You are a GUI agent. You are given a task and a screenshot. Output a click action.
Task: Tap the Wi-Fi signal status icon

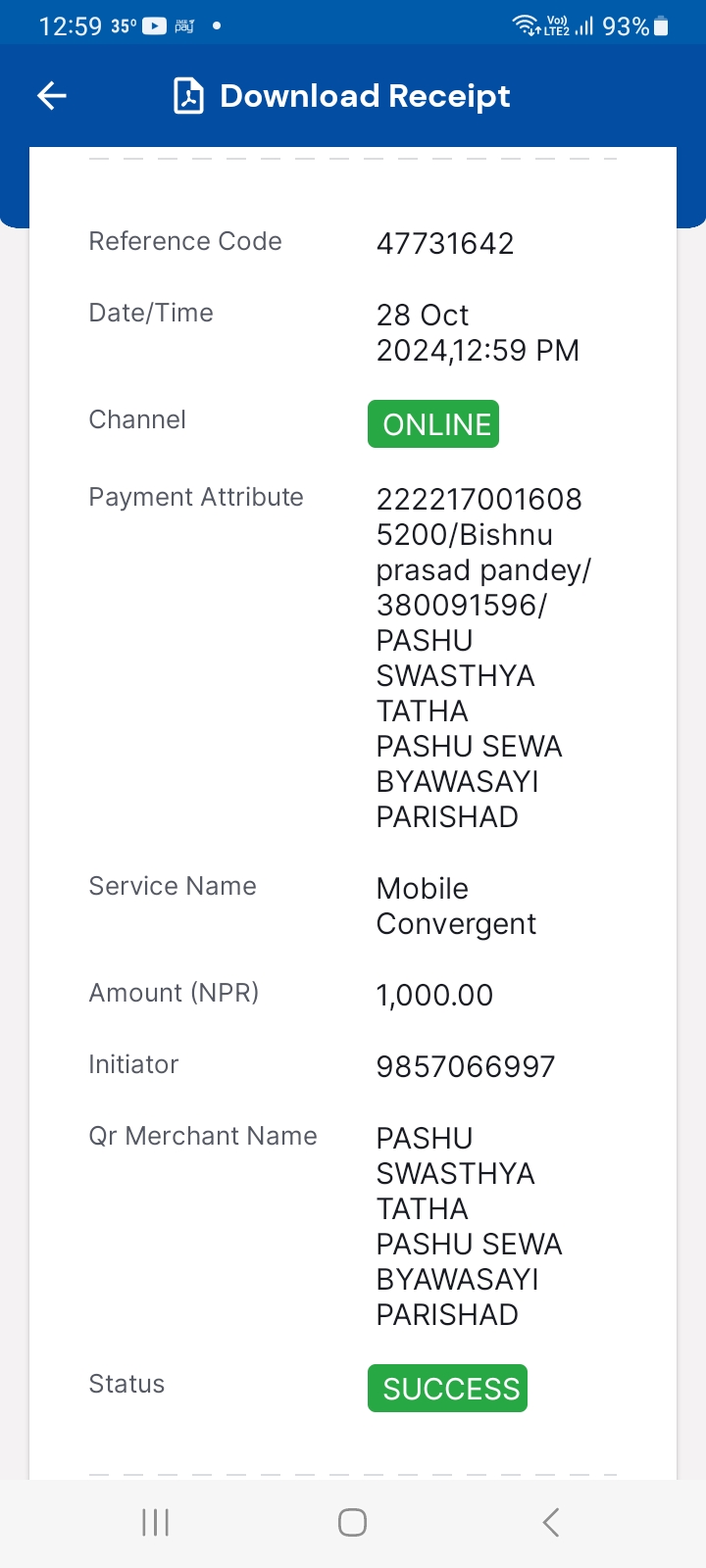click(527, 25)
